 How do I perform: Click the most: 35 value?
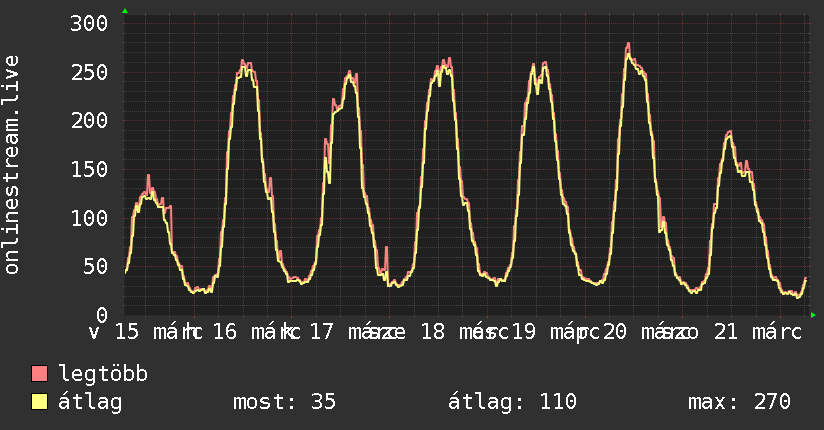(284, 402)
